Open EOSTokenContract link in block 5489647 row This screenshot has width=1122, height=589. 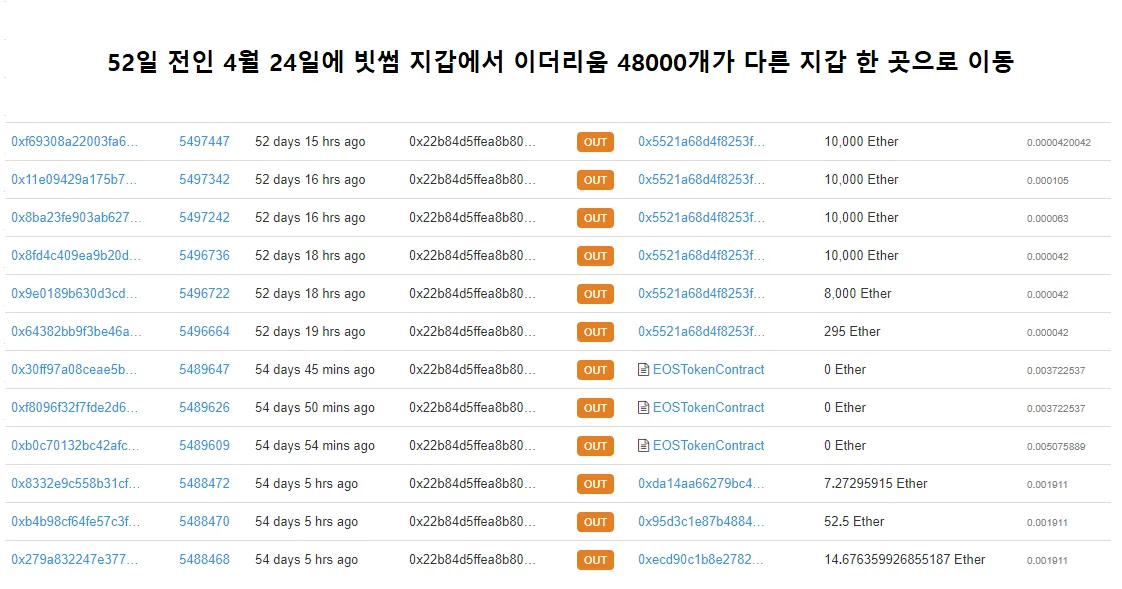(x=708, y=369)
